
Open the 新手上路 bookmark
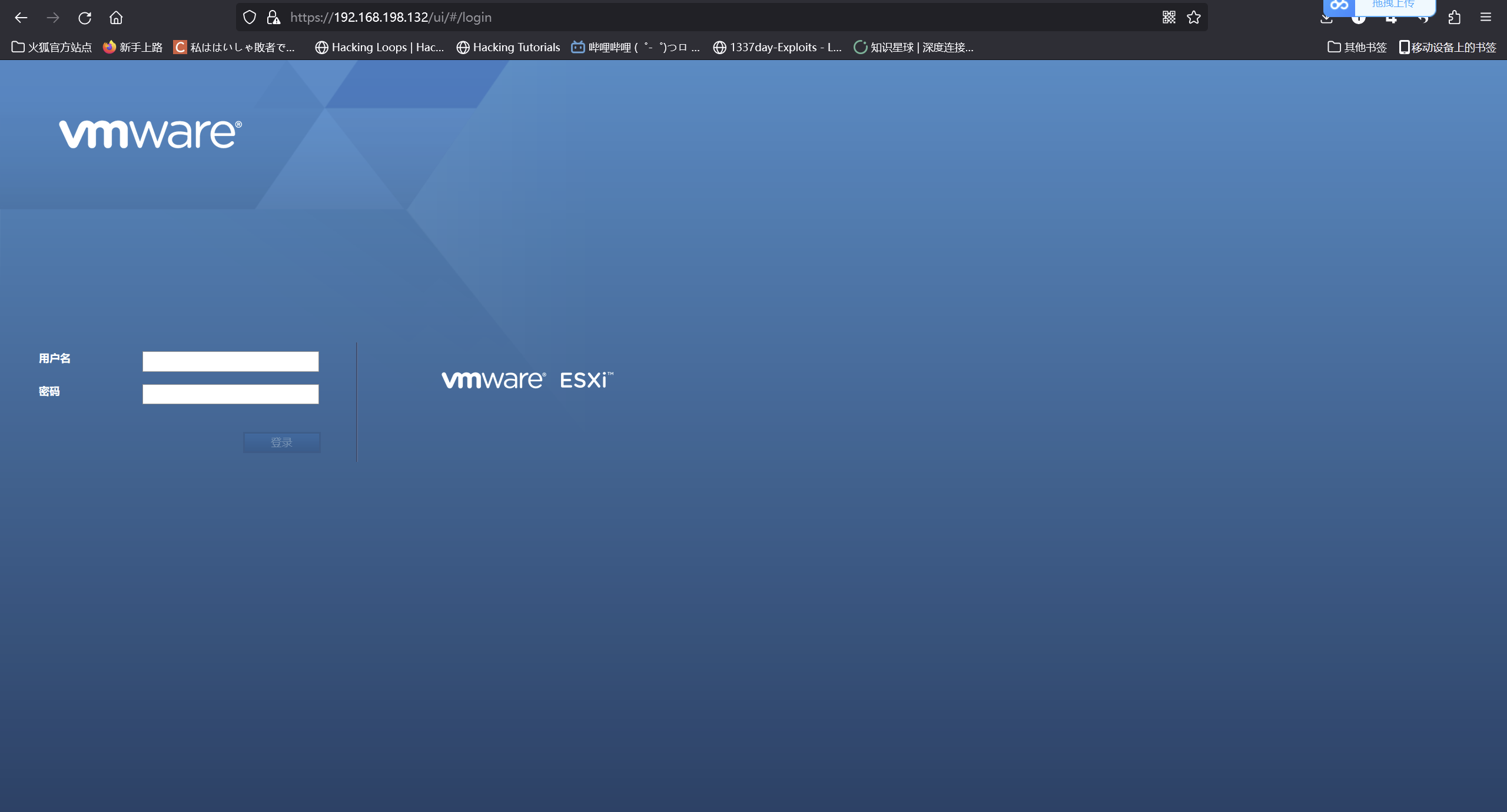point(132,47)
